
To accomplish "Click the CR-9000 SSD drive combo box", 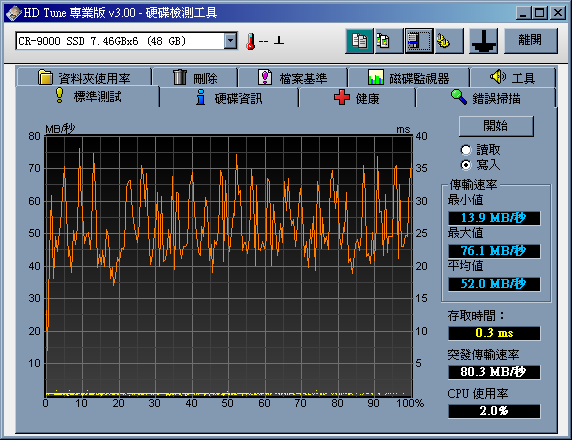I will pyautogui.click(x=126, y=41).
